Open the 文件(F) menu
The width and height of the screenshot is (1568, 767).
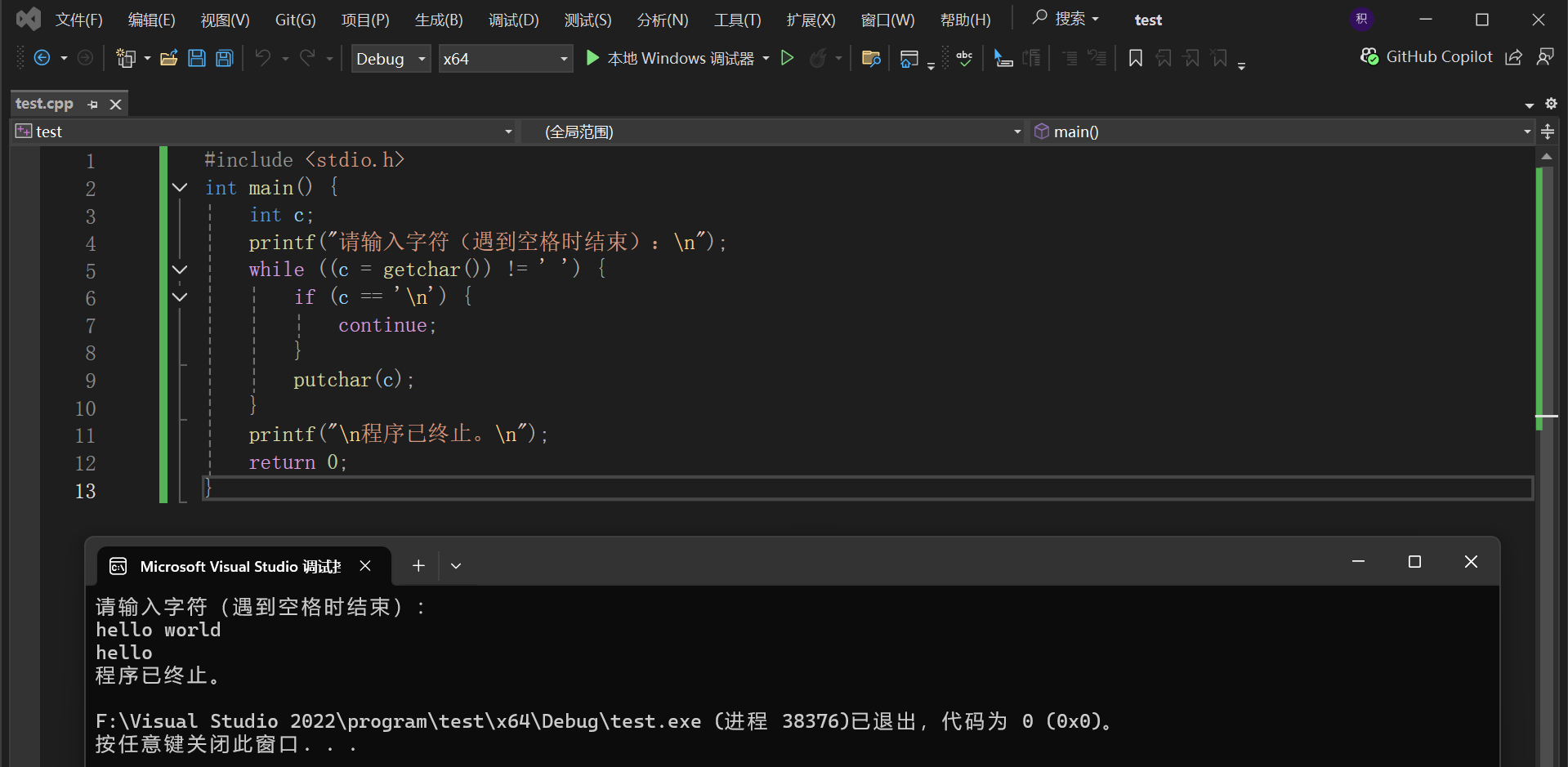click(79, 20)
